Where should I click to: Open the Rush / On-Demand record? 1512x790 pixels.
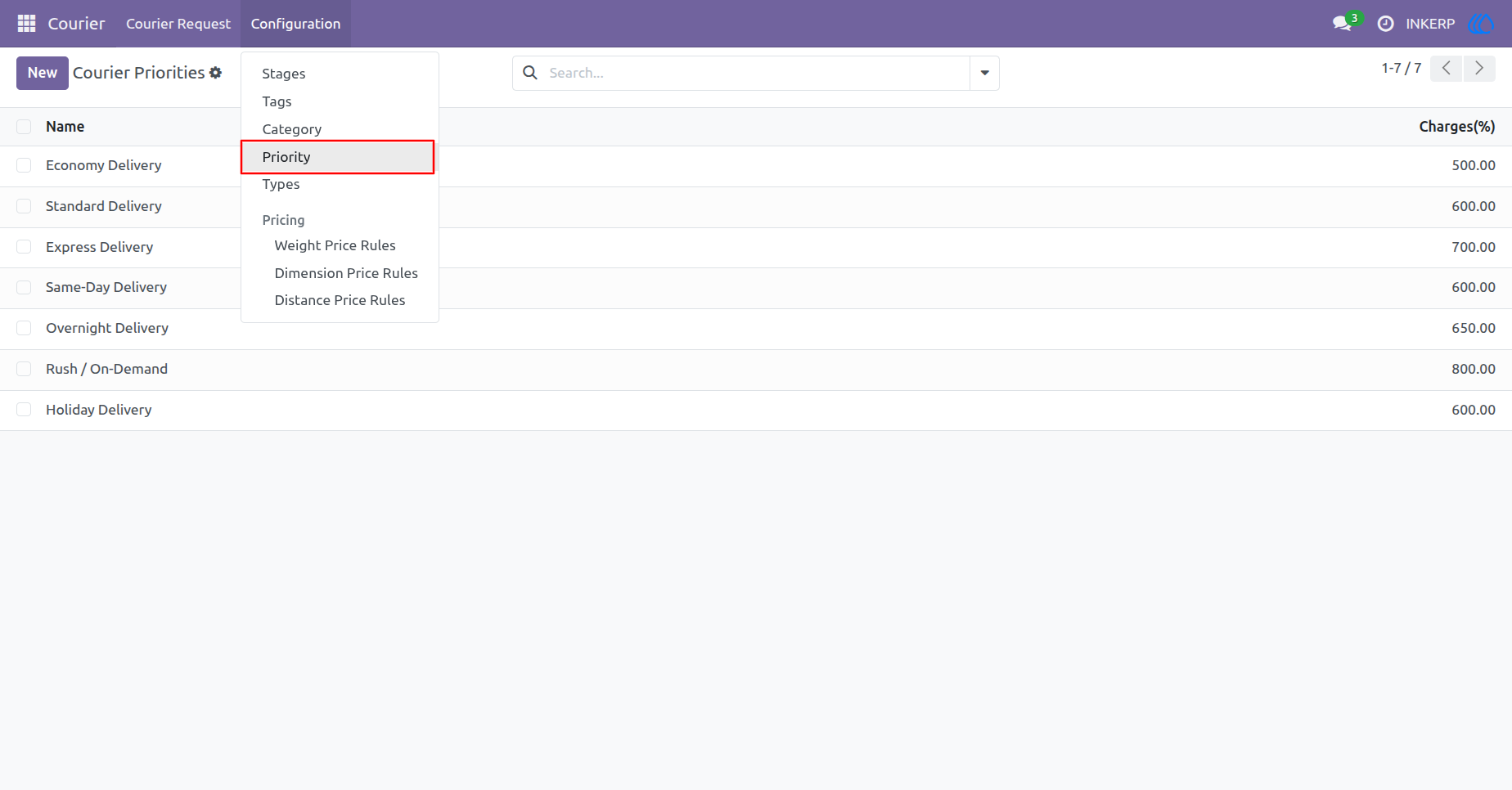point(106,369)
